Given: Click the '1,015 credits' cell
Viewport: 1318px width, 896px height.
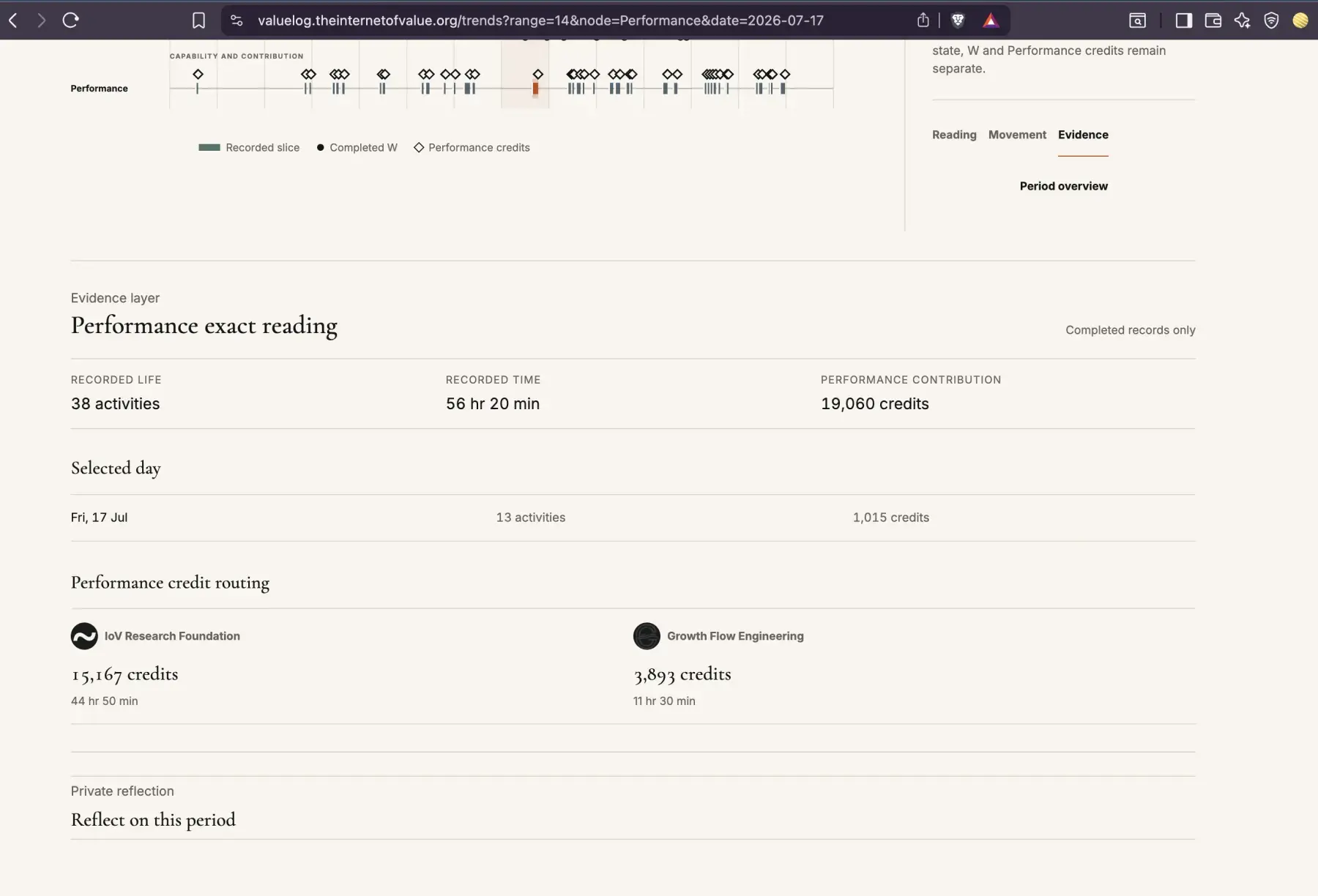Looking at the screenshot, I should (x=890, y=518).
